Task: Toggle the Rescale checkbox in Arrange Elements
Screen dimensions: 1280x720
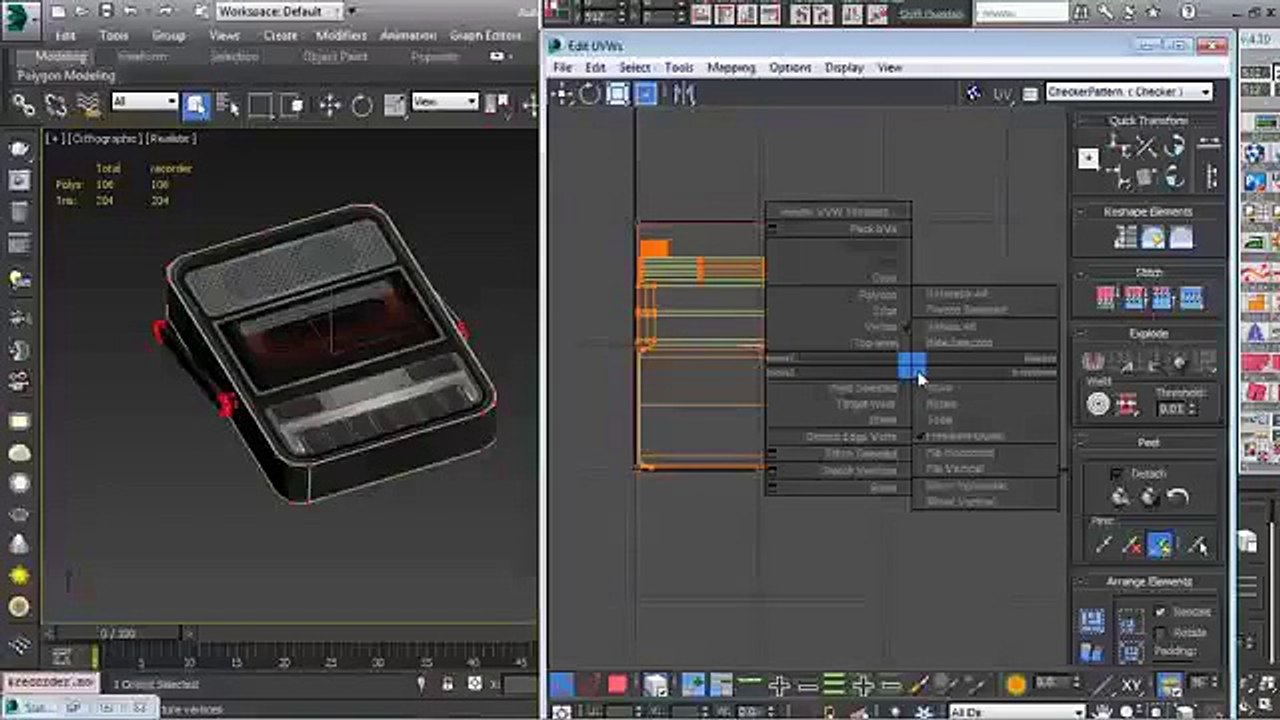Action: [1160, 612]
